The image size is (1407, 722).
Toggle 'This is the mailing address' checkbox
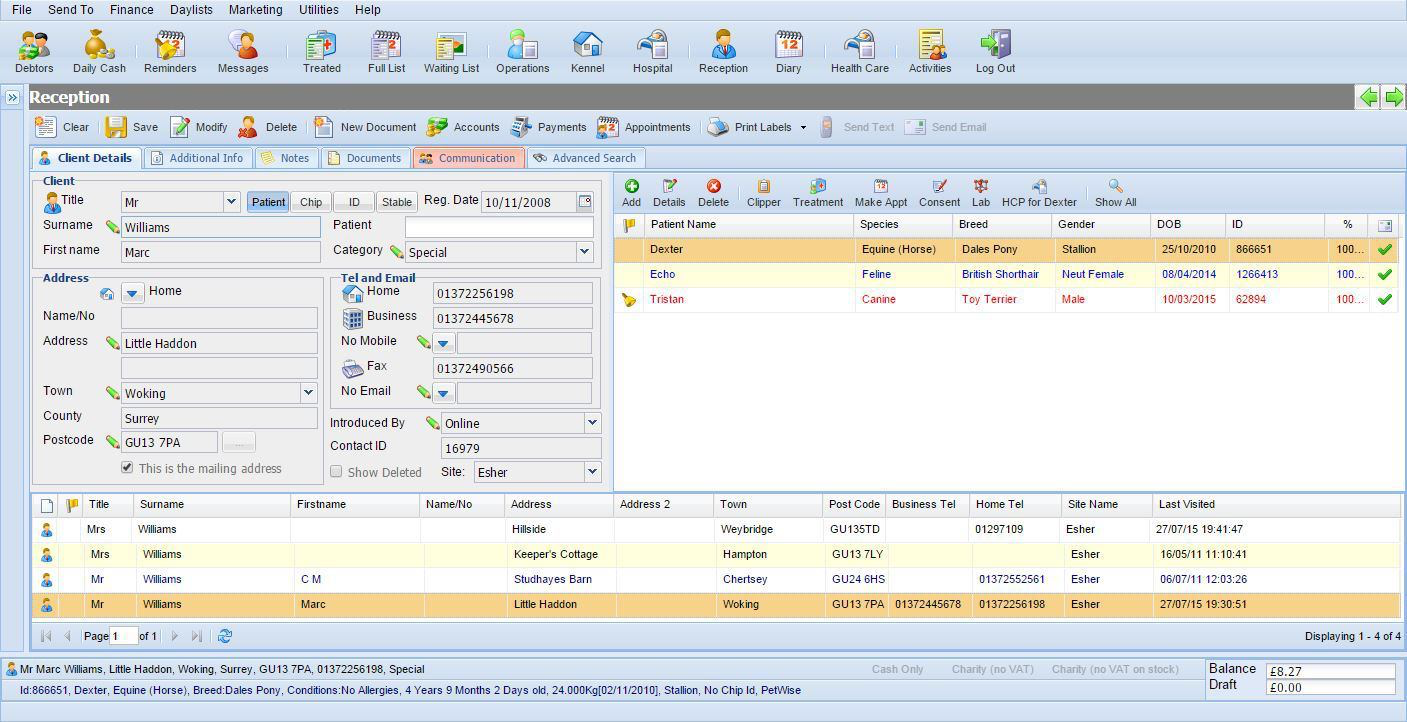click(127, 468)
